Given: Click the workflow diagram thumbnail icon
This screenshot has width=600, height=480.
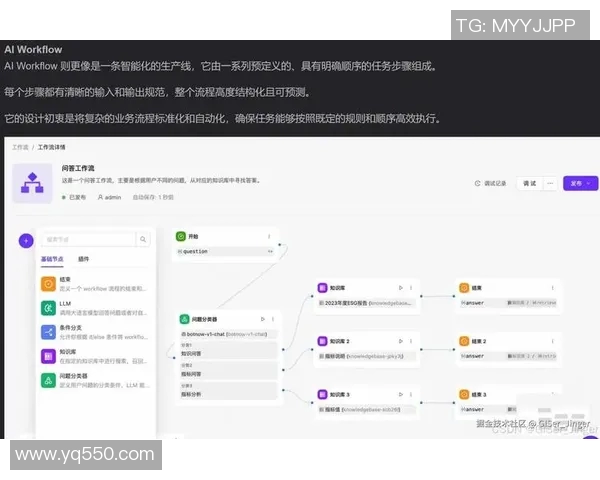Looking at the screenshot, I should coord(32,183).
